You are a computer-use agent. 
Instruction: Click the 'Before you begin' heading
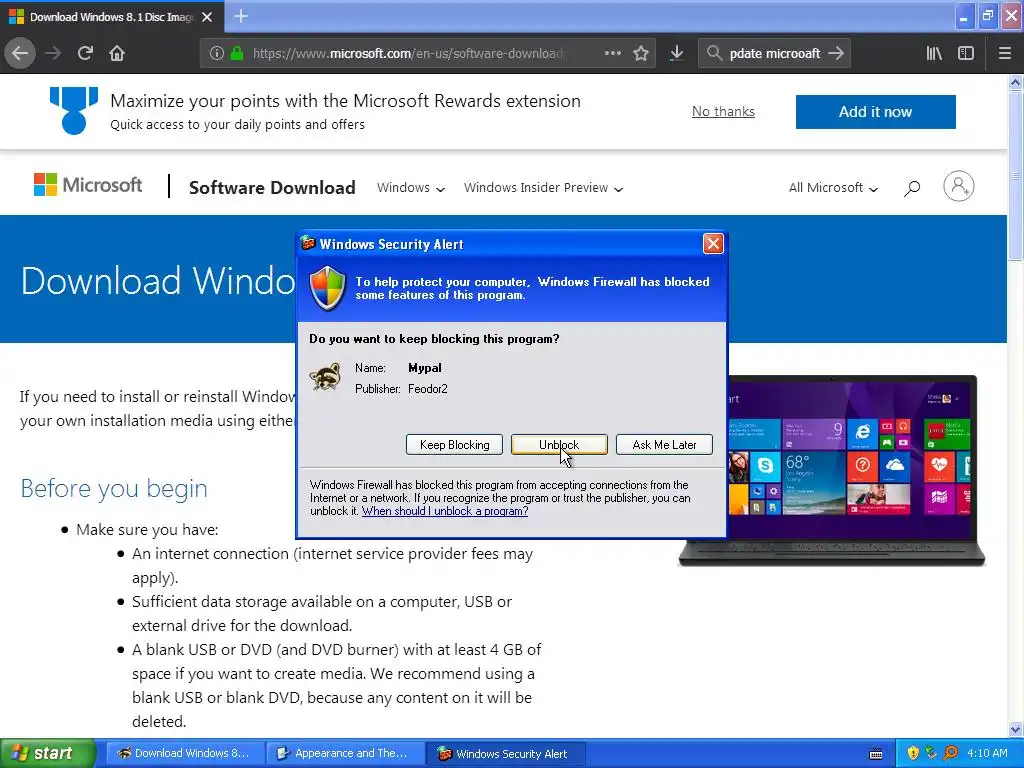coord(114,488)
